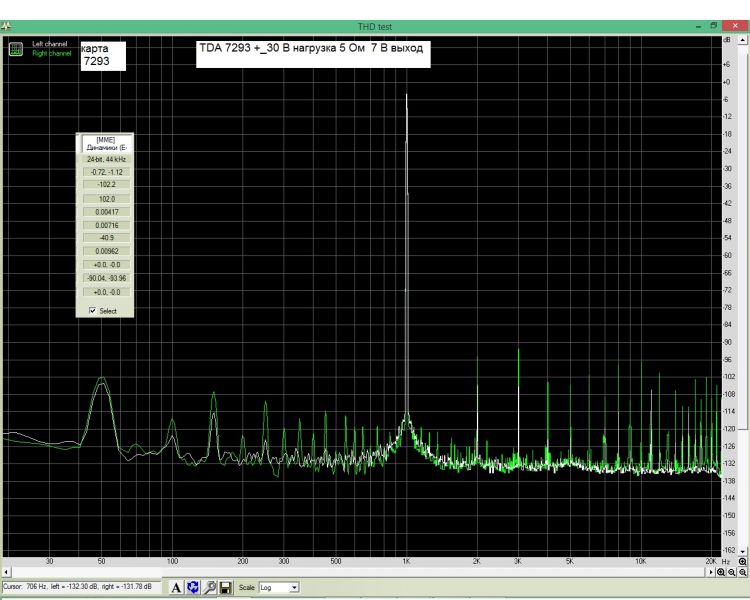Image resolution: width=750 pixels, height=600 pixels.
Task: Click the 'карта 7293' label box
Action: [x=101, y=54]
